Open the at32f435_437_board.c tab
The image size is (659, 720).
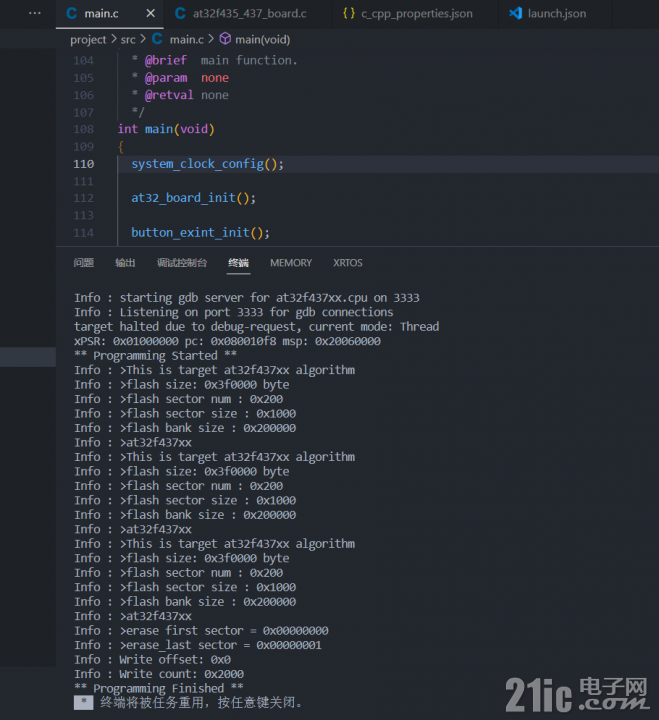pos(248,14)
